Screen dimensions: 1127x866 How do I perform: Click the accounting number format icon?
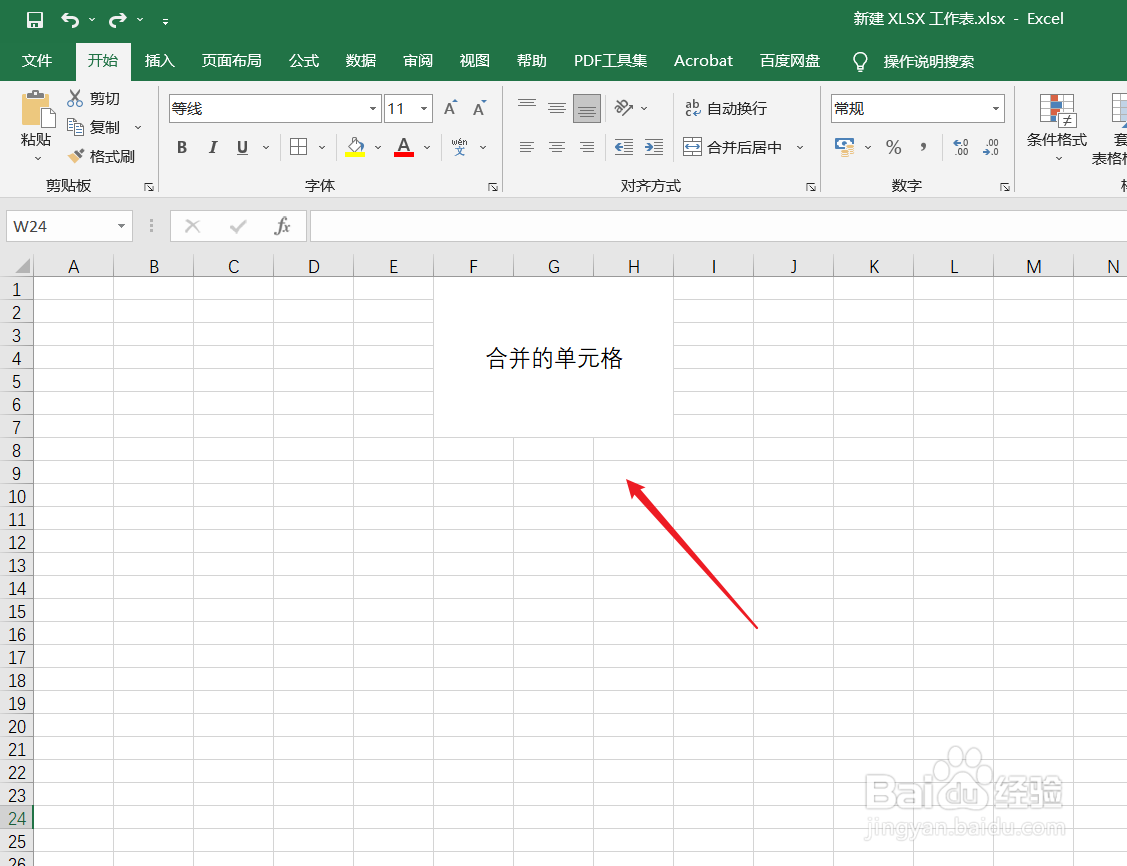pos(845,147)
